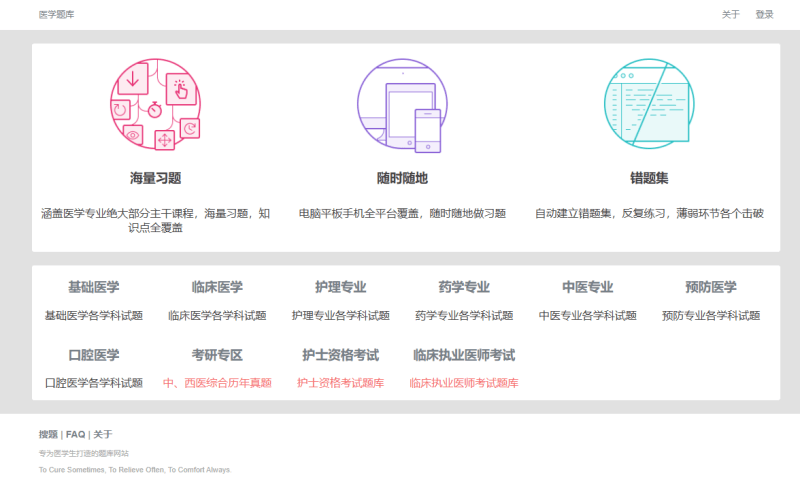Viewport: 800px width, 488px height.
Task: Click 基础医学各学科试题 link
Action: pyautogui.click(x=94, y=315)
